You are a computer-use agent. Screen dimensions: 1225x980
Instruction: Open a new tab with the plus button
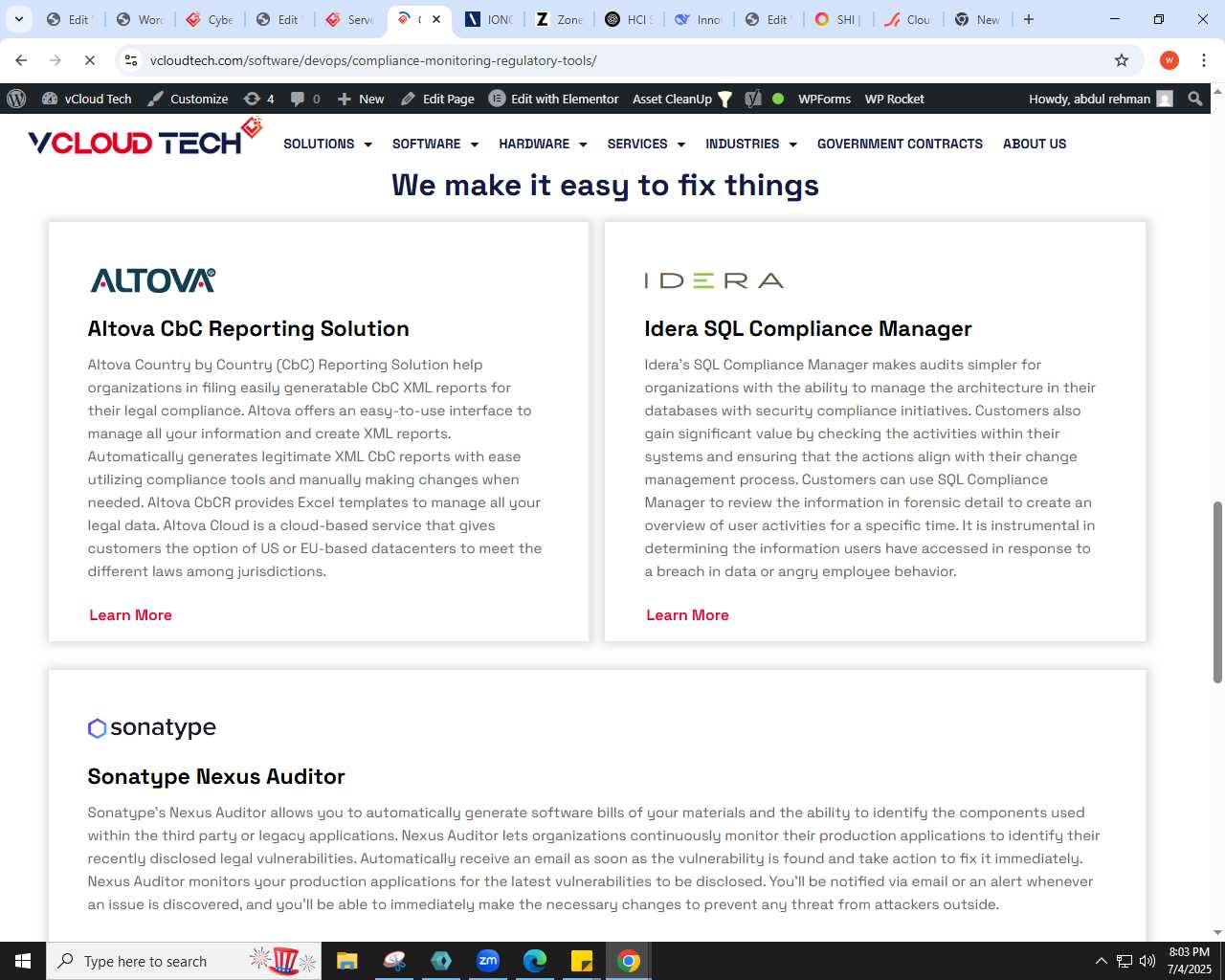tap(1029, 19)
